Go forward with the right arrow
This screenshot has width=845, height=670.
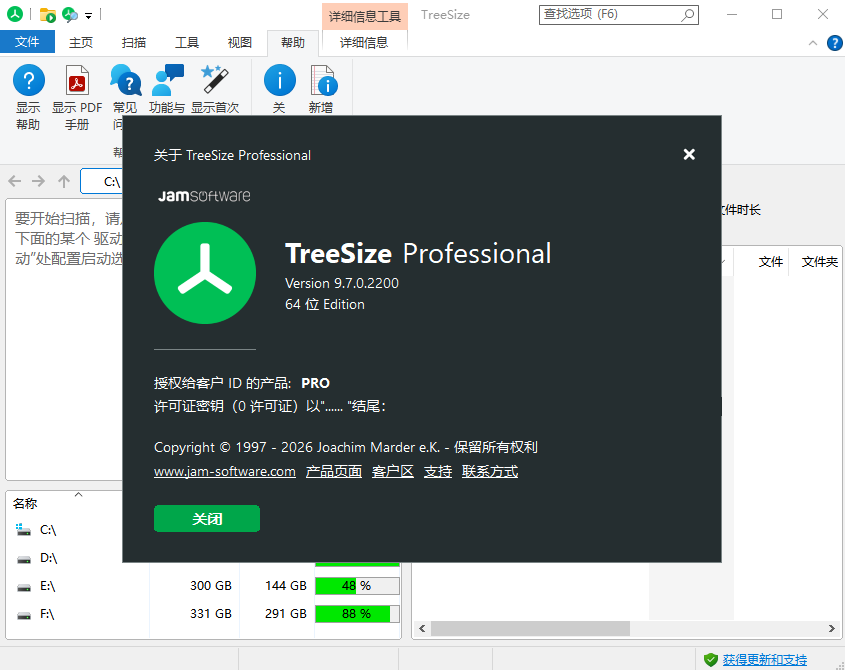pyautogui.click(x=38, y=181)
